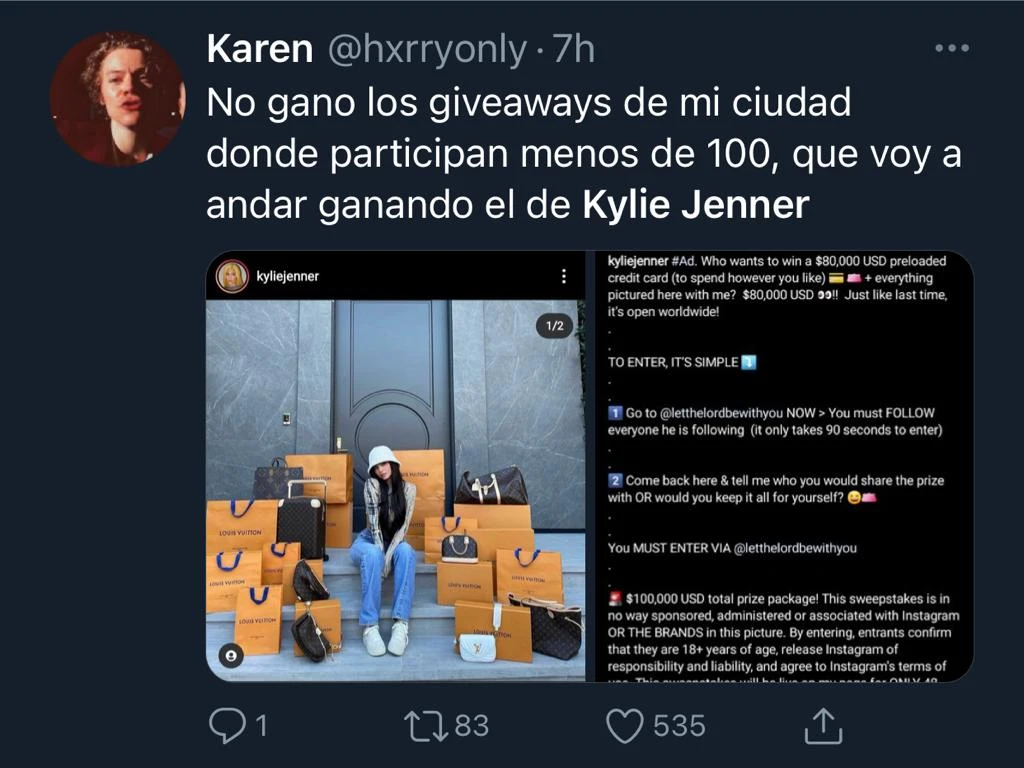Open the right image with giveaway caption
The image size is (1024, 768).
(784, 466)
